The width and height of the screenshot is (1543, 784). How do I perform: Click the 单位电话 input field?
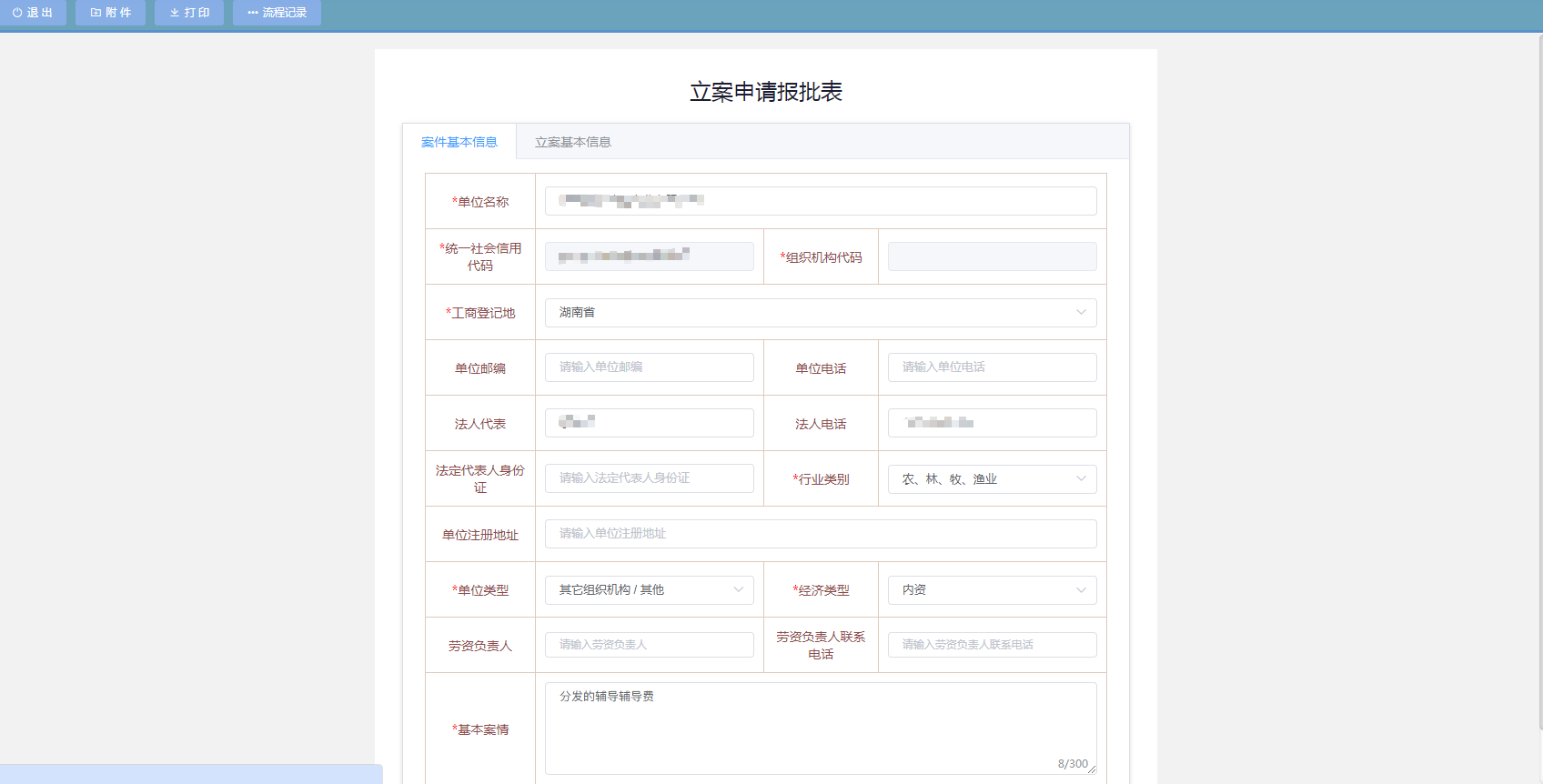tap(993, 367)
